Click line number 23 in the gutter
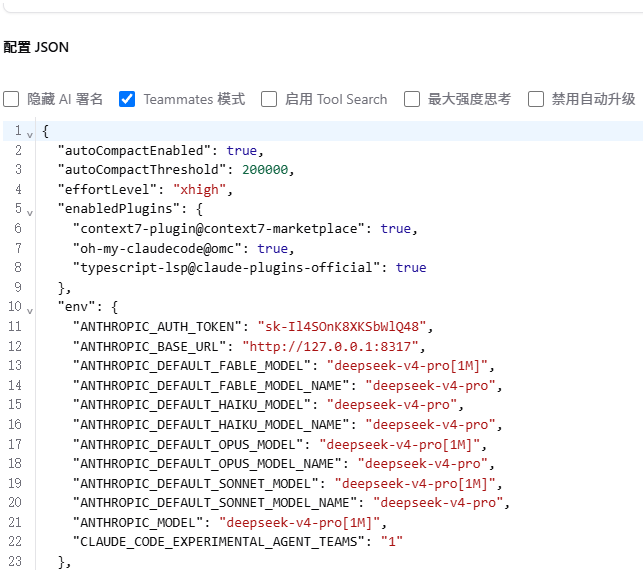This screenshot has height=570, width=643. tap(15, 561)
